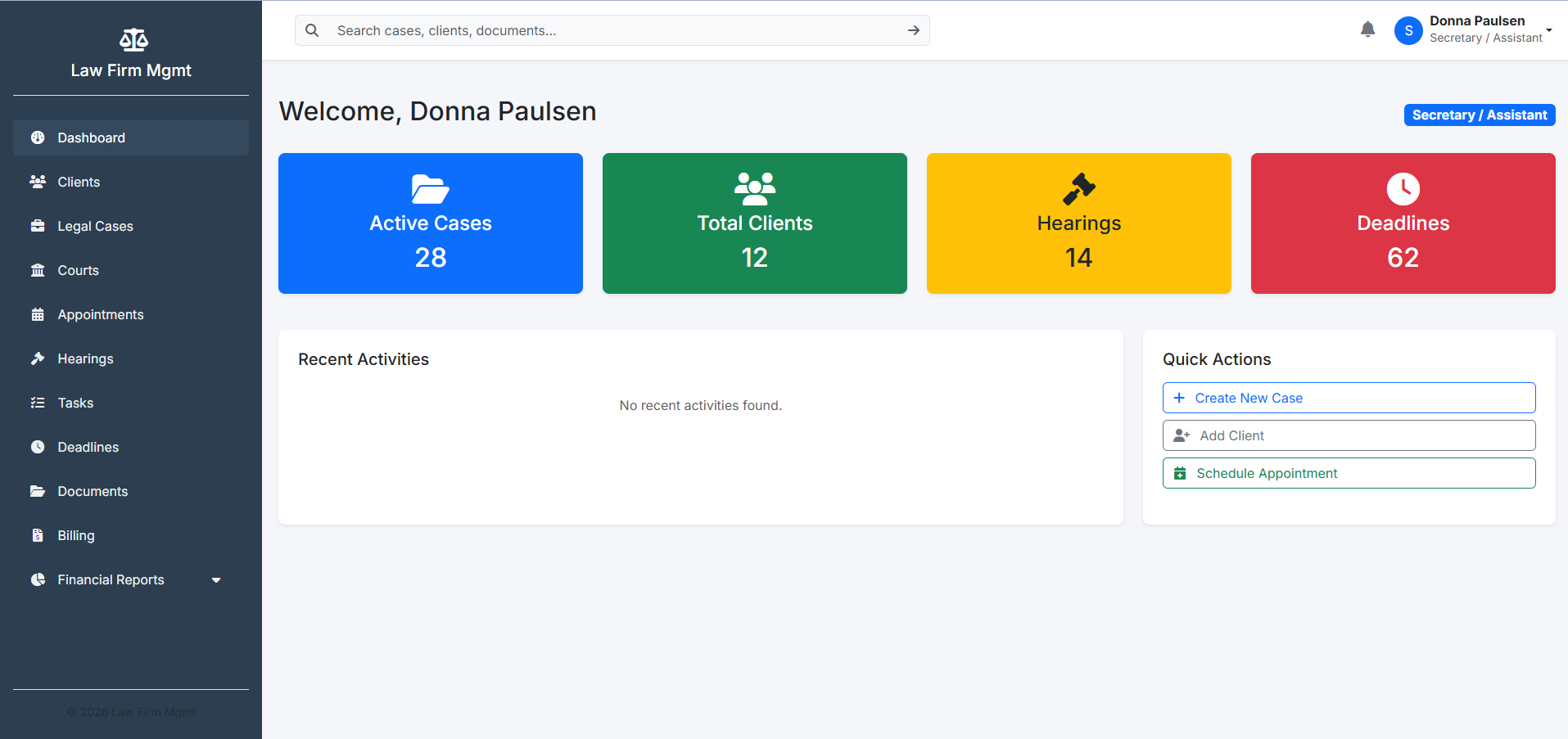Submit search with the arrow icon
The image size is (1568, 739).
click(x=914, y=30)
